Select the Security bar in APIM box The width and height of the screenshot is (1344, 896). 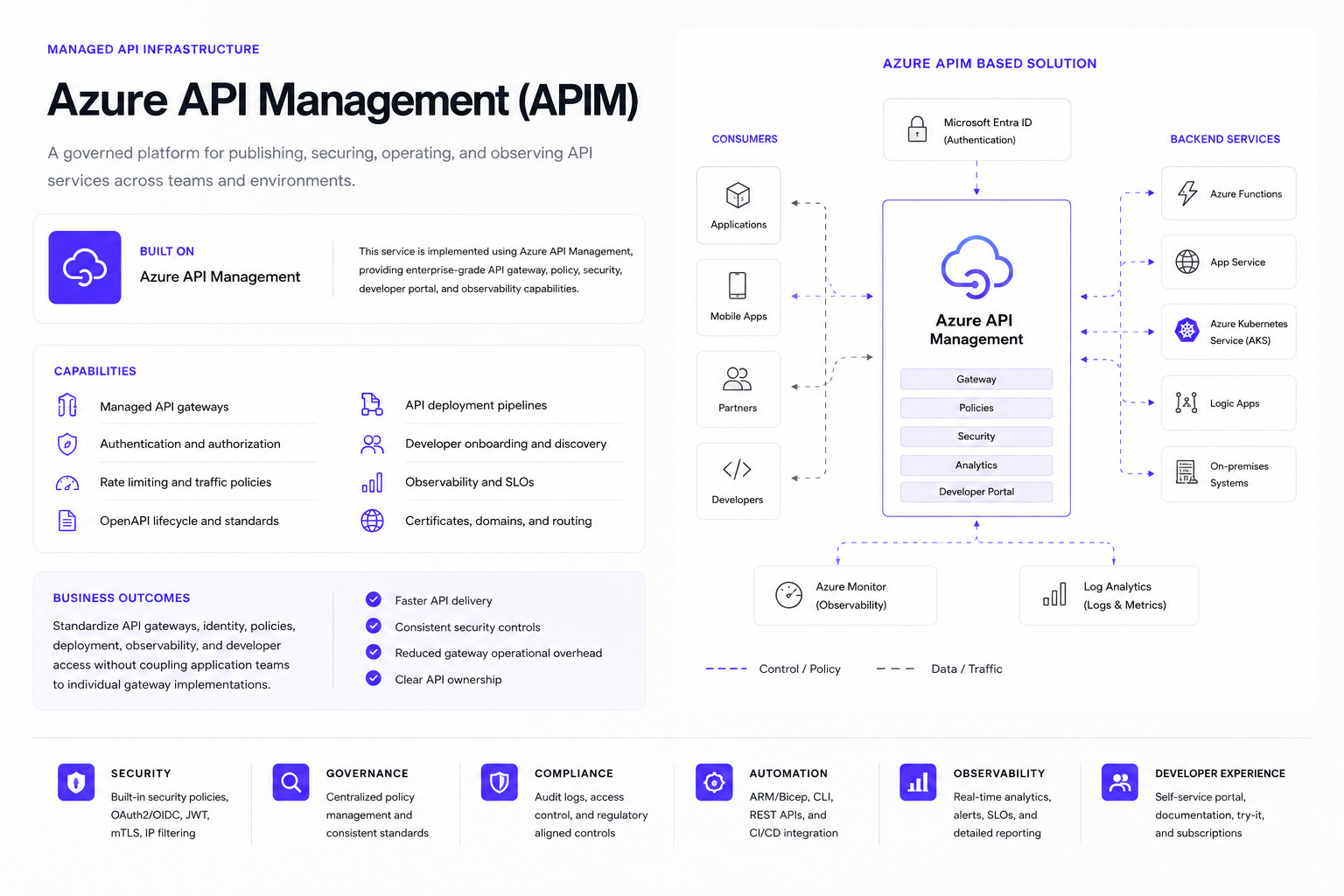point(976,436)
